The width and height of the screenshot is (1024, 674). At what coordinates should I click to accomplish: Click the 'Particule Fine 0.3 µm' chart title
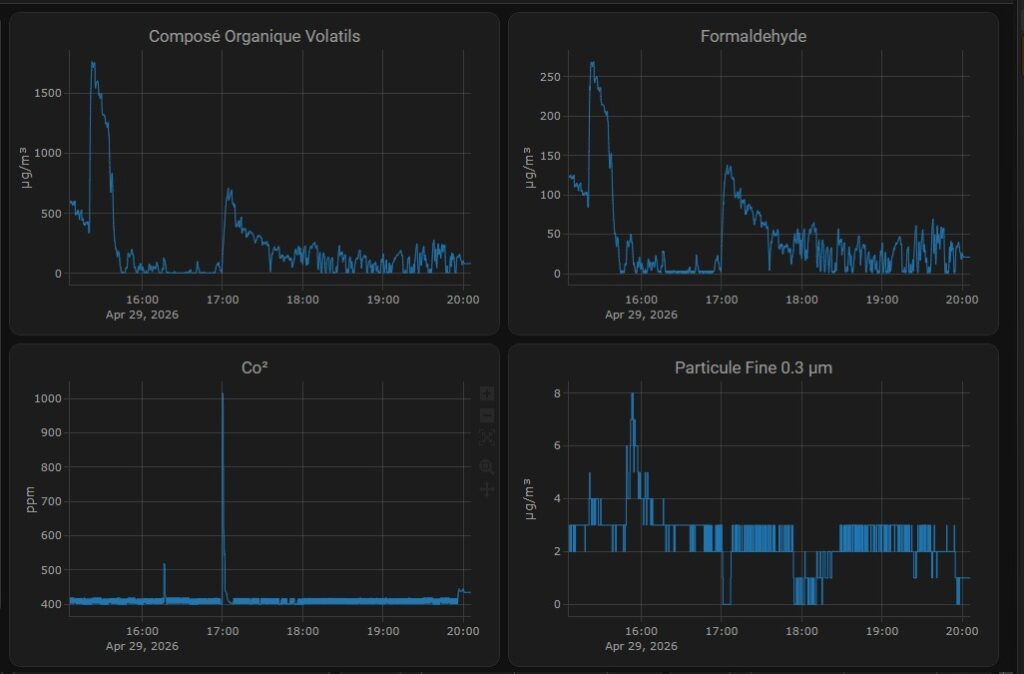click(753, 368)
